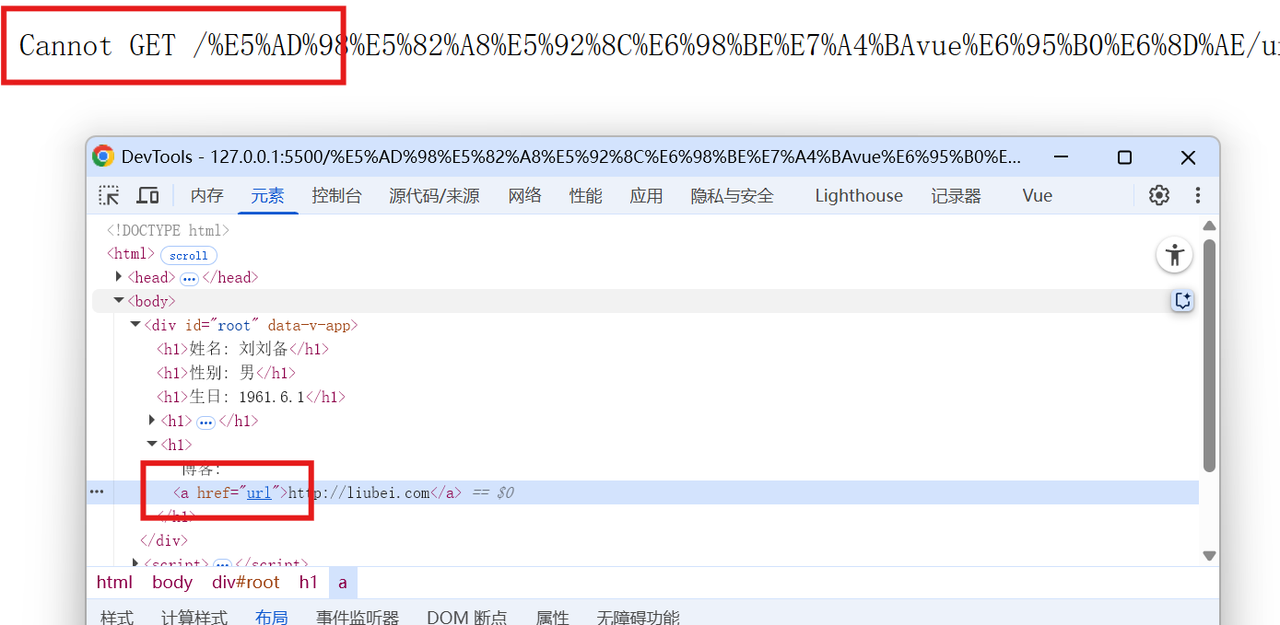
Task: Click the Chrome logo in DevTools title bar
Action: tap(103, 157)
